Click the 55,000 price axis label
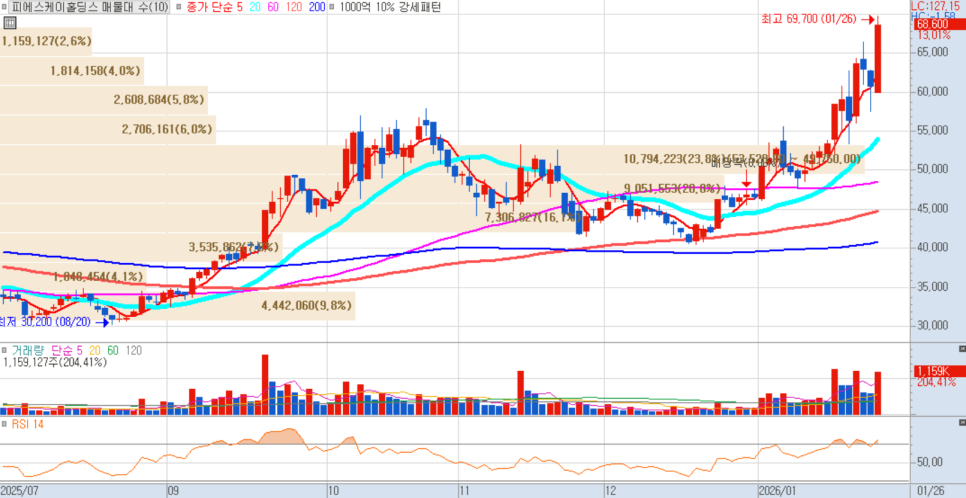 point(932,131)
